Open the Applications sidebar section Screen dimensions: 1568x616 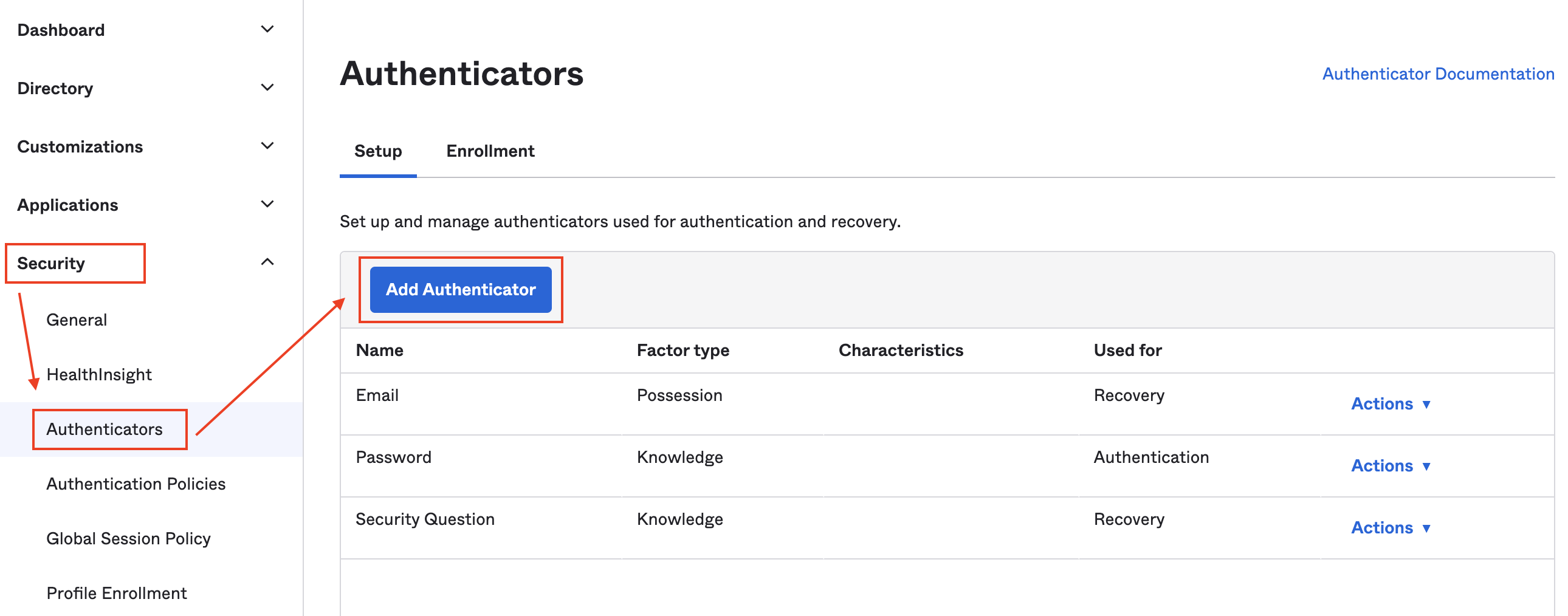(67, 205)
